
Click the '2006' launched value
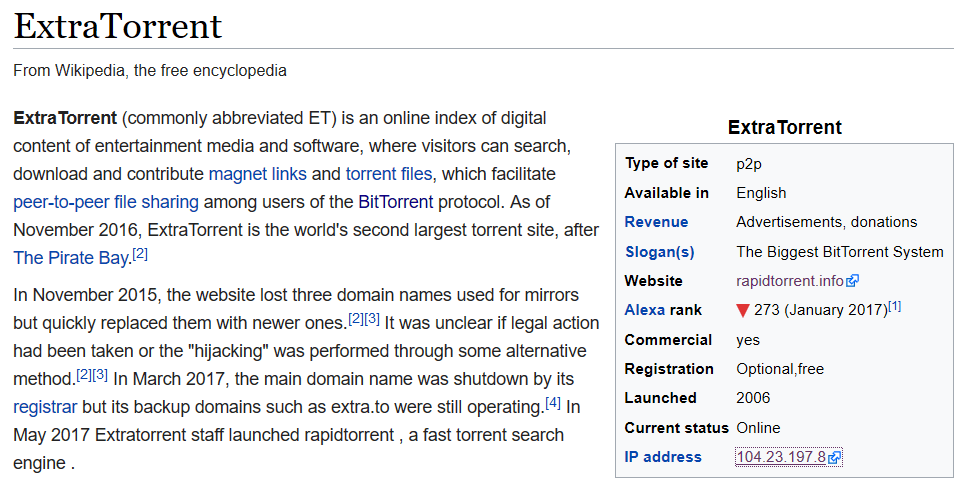753,398
